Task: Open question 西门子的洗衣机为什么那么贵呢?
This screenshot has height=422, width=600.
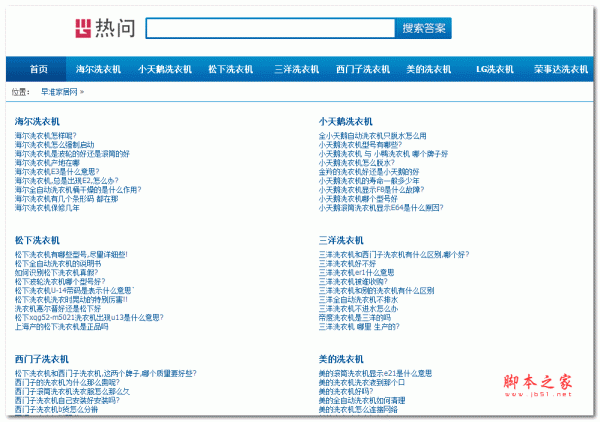Action: click(x=67, y=382)
